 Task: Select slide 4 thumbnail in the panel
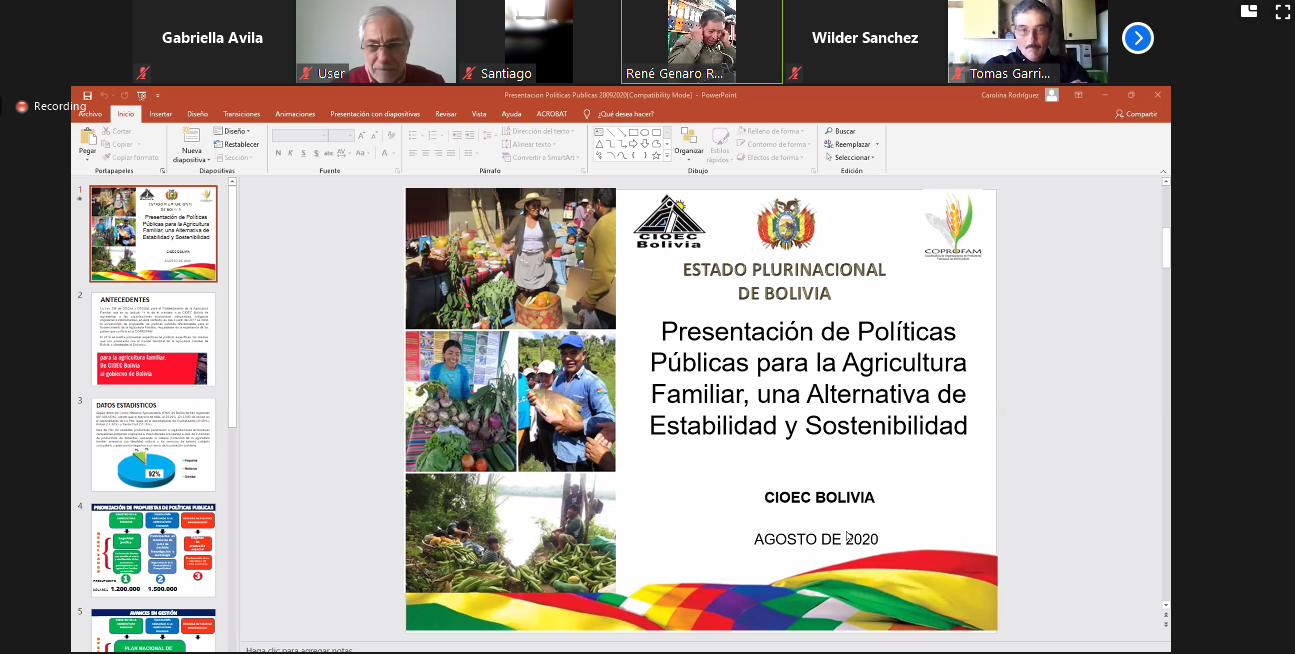pos(153,550)
